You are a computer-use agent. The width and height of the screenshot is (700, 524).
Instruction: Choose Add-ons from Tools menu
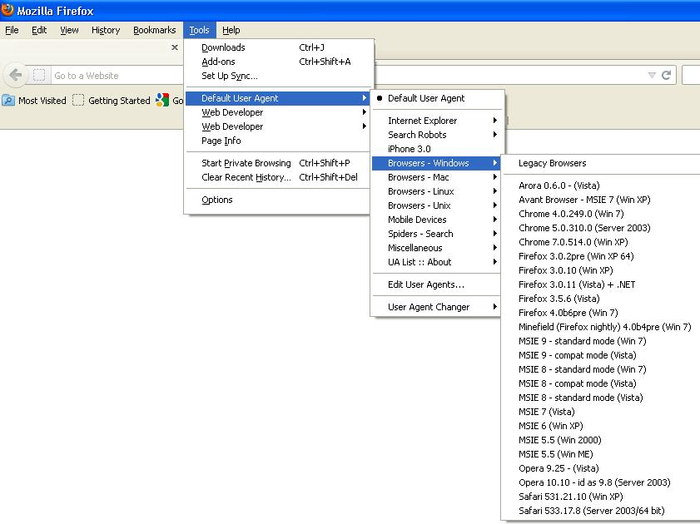278,62
